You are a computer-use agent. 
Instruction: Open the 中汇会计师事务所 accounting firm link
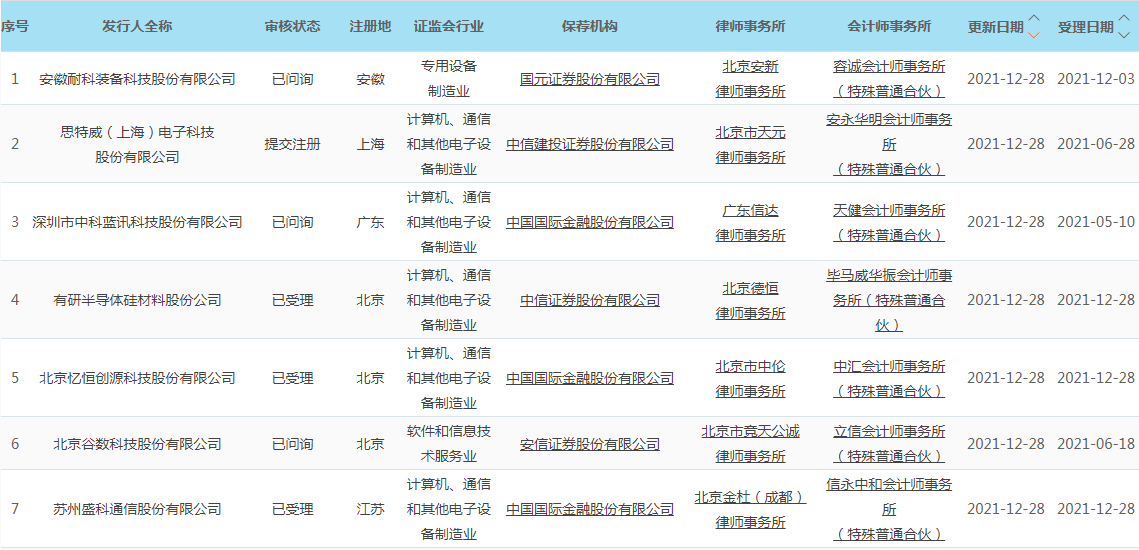coord(889,367)
